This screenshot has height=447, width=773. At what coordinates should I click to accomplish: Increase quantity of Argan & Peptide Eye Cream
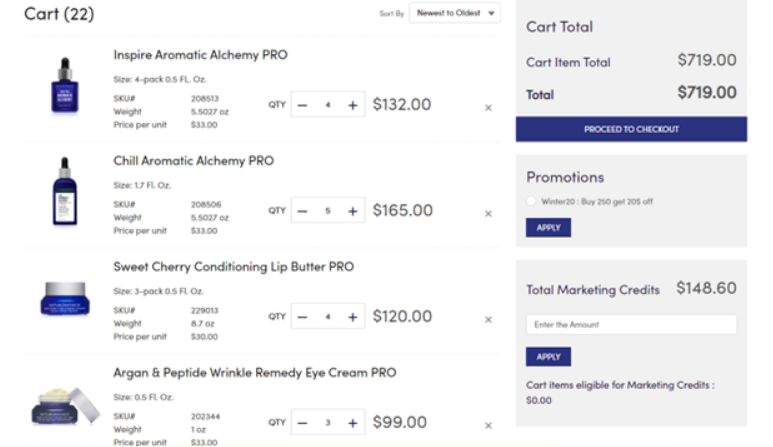coord(352,423)
